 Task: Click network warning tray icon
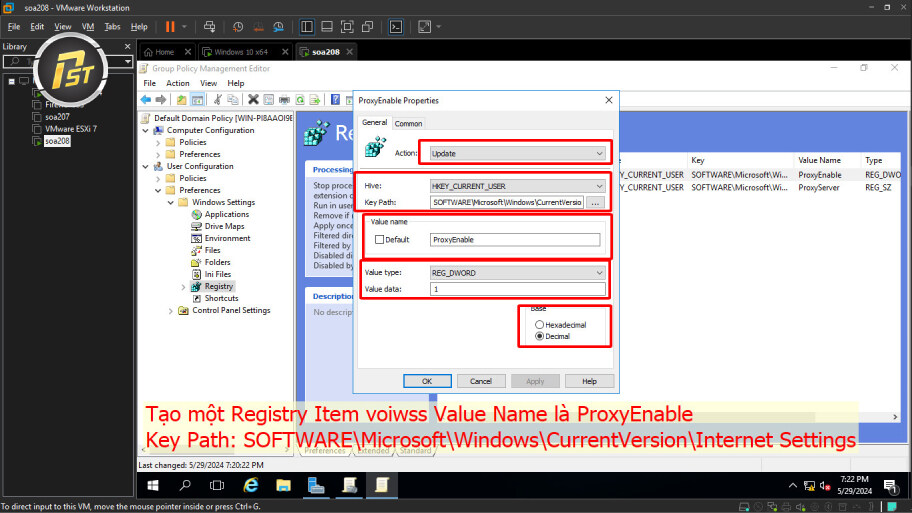pos(809,486)
